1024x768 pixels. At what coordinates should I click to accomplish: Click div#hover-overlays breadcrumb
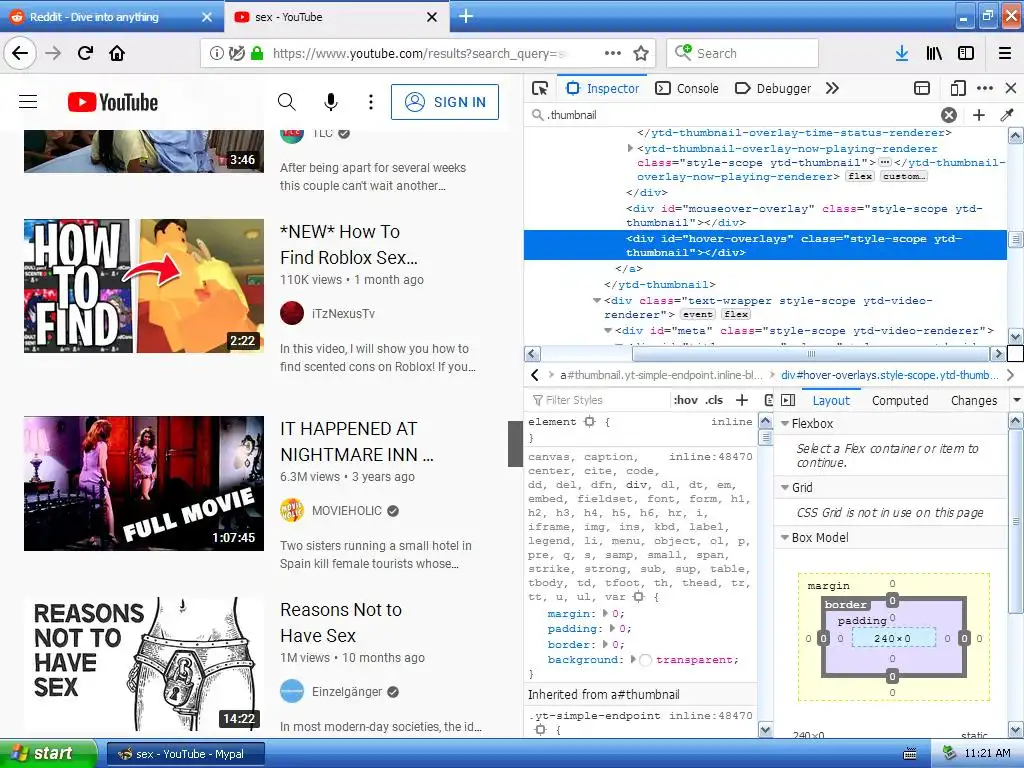[x=889, y=375]
